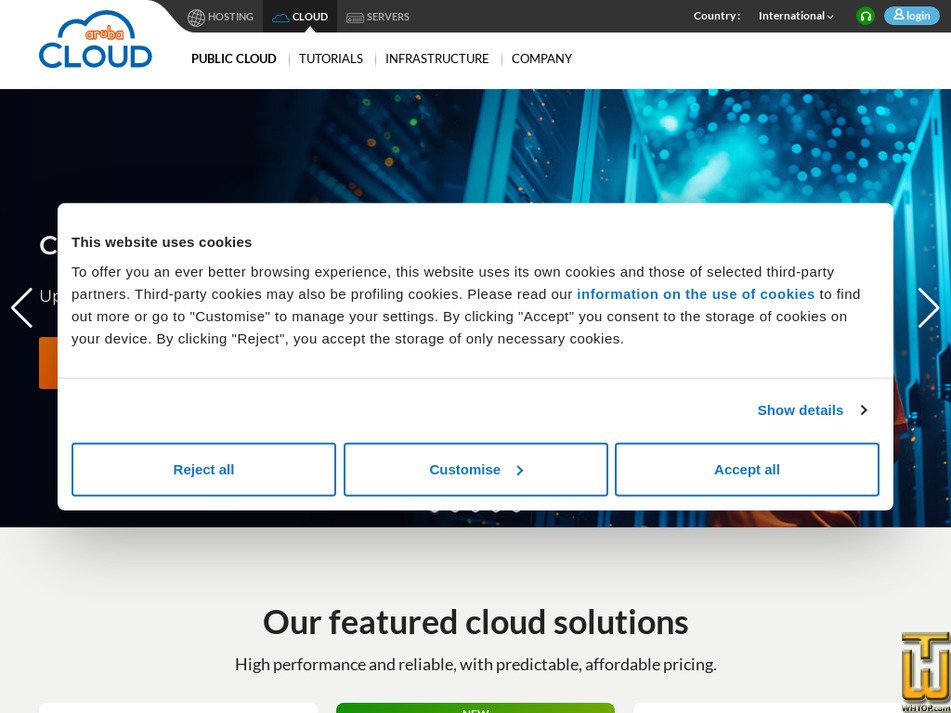951x713 pixels.
Task: Open the information on cookies link
Action: (695, 294)
